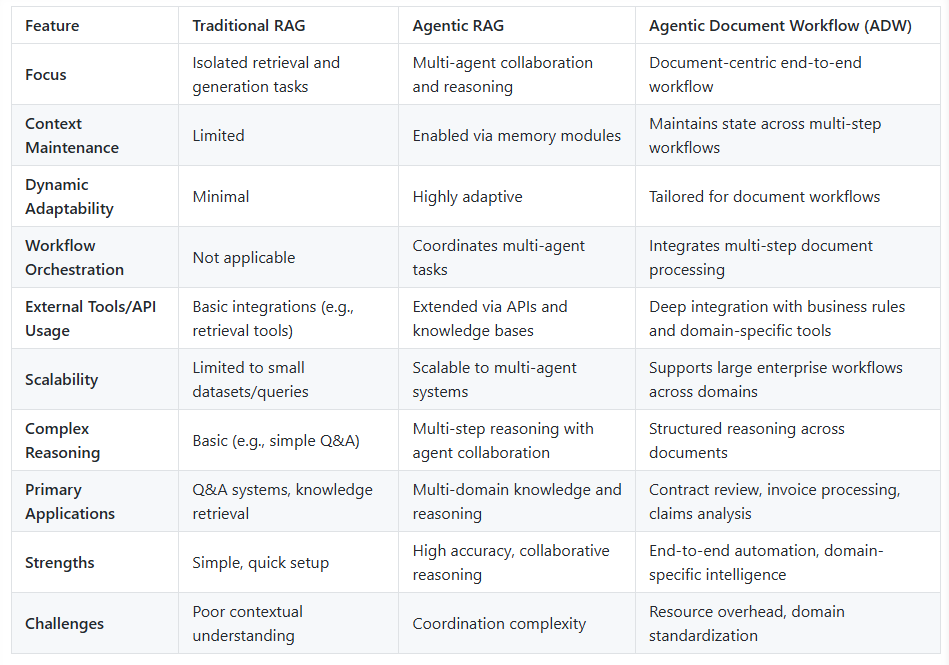Click the 'Enabled via memory modules' cell

coord(517,136)
